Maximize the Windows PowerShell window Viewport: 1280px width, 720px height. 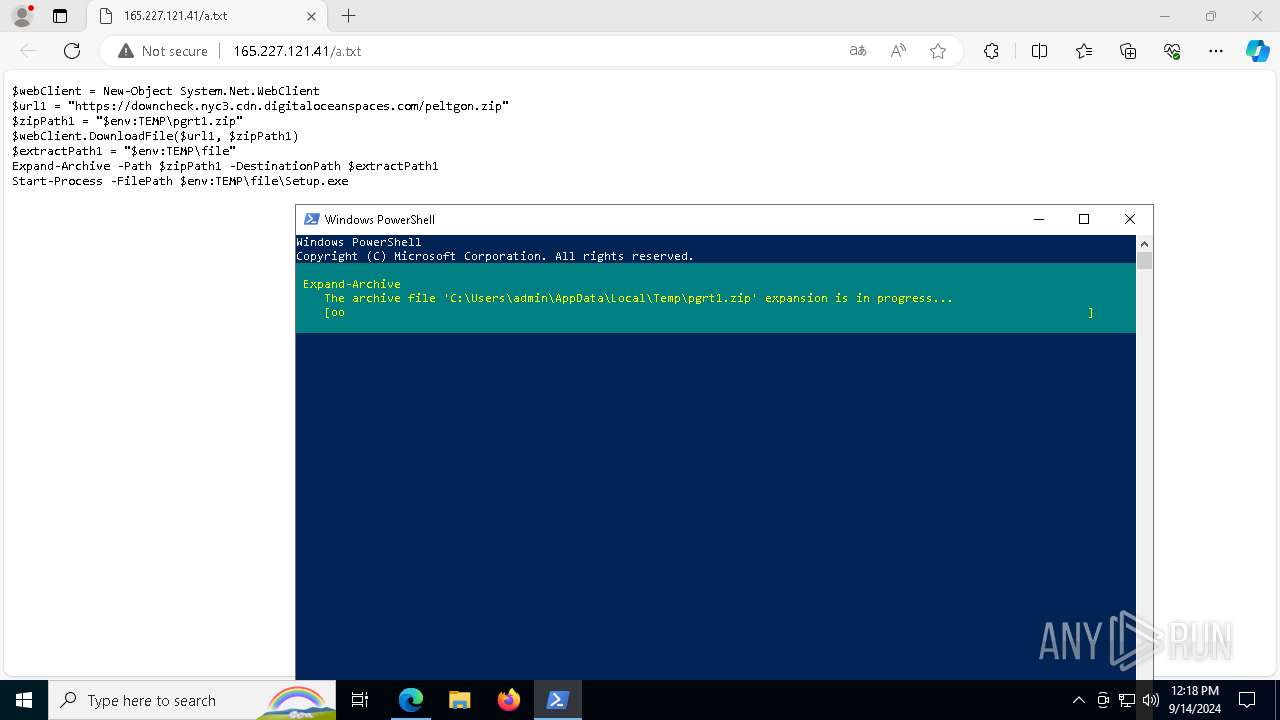1084,220
